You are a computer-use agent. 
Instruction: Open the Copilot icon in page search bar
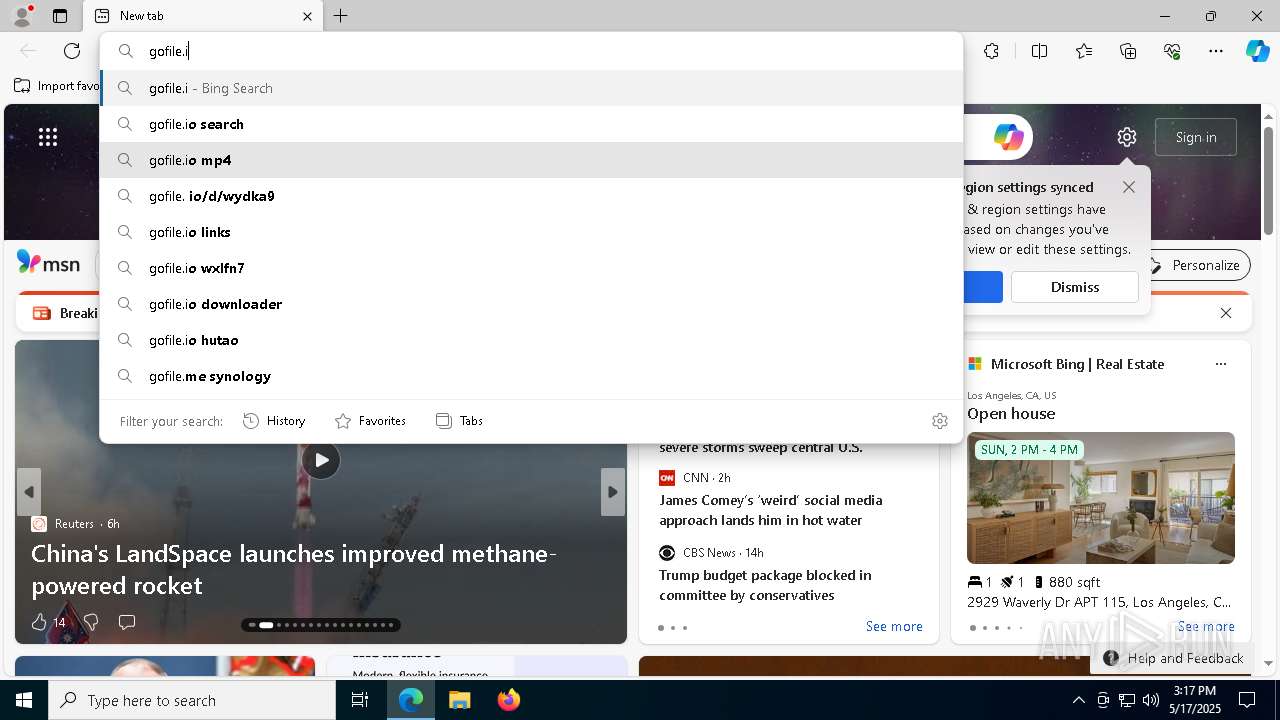(x=1008, y=137)
